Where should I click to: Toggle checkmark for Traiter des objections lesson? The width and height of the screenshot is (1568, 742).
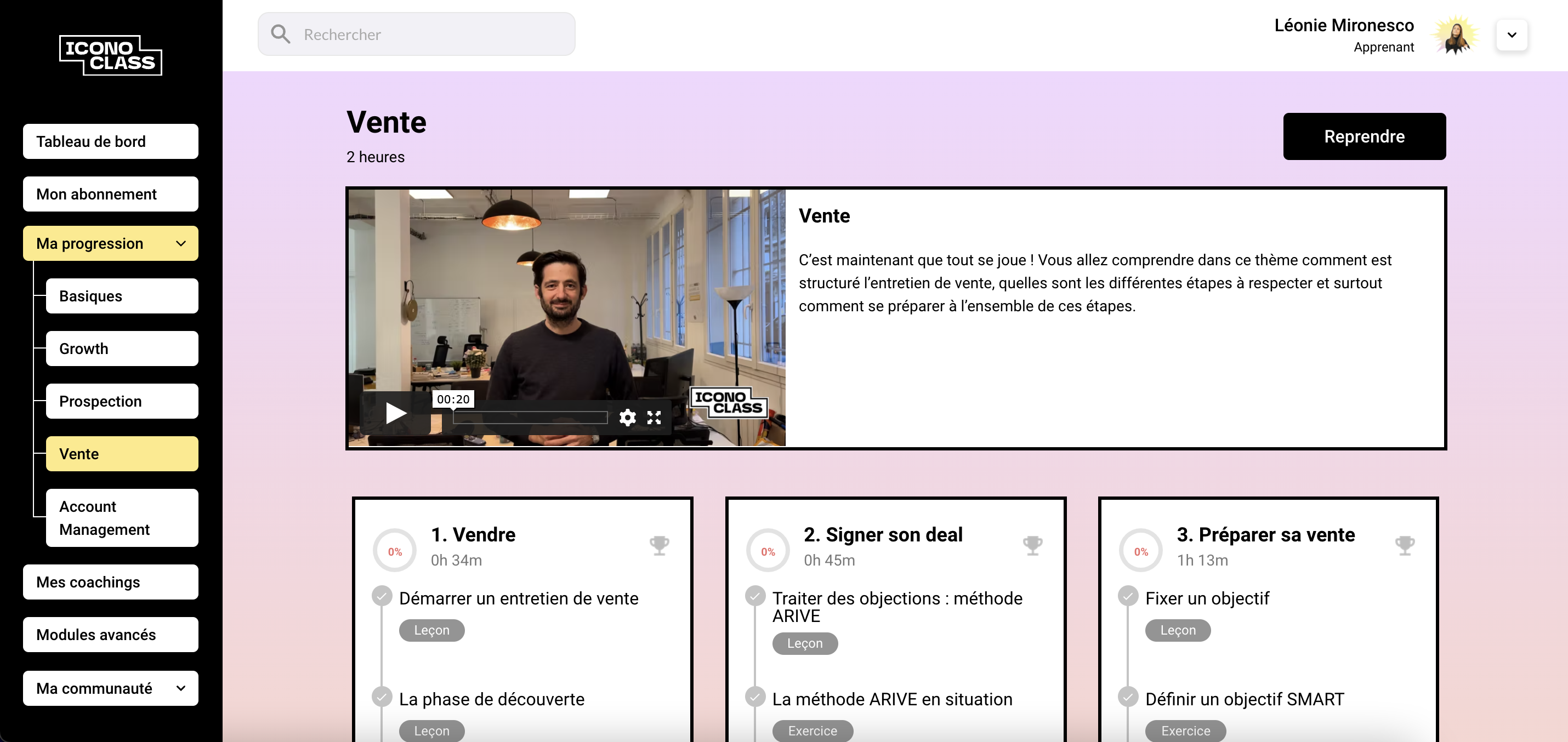[x=755, y=596]
